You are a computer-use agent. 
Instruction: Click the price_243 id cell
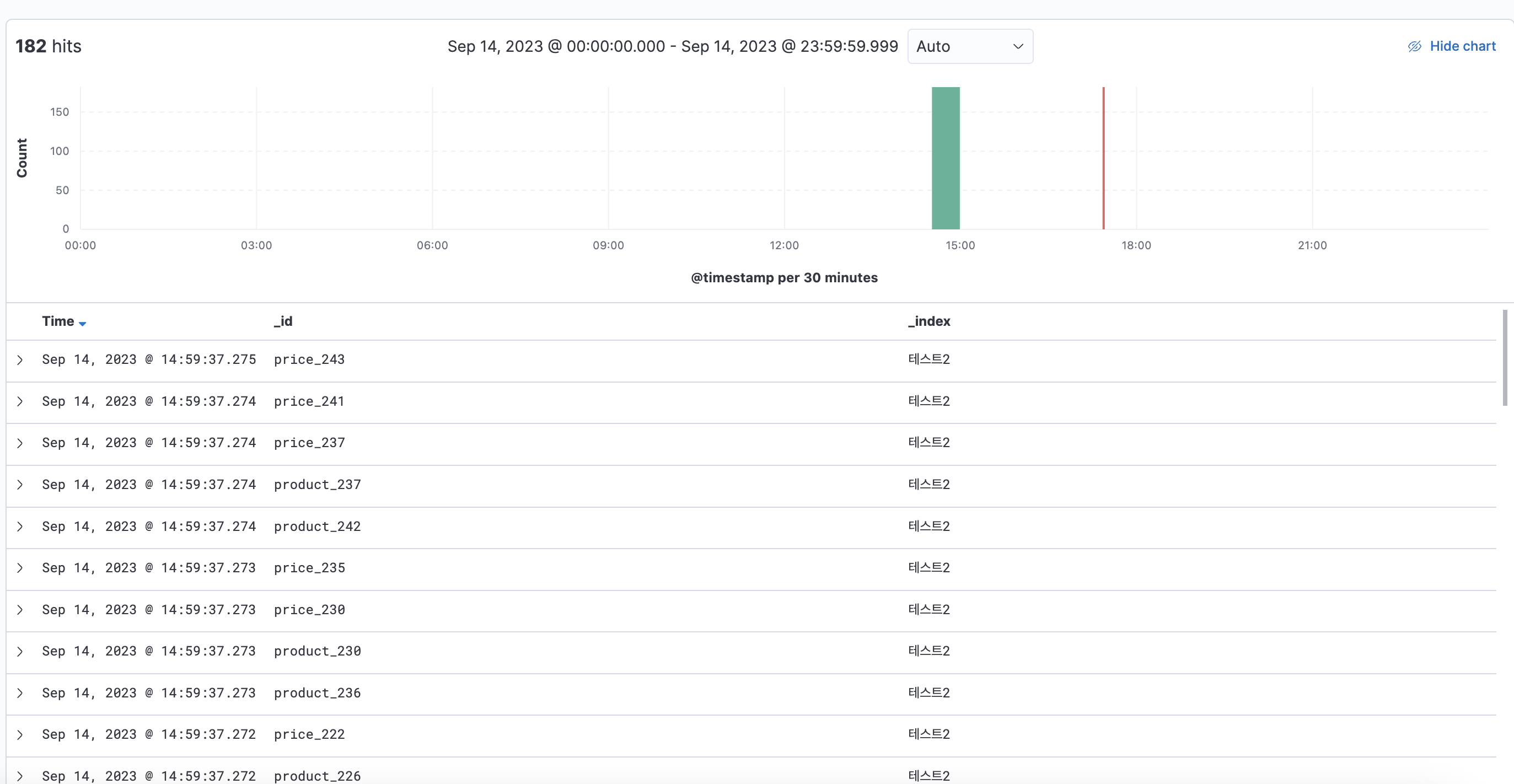(x=309, y=359)
